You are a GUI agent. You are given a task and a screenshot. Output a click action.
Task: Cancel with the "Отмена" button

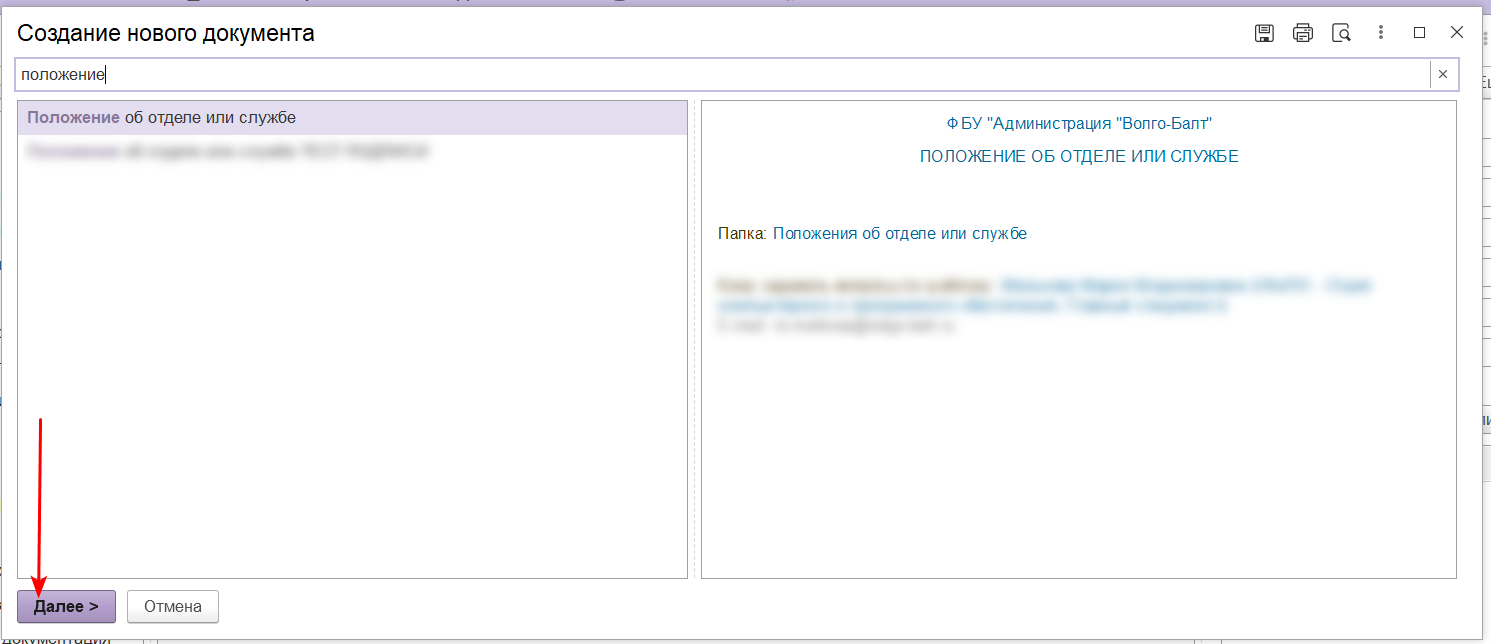pos(173,606)
